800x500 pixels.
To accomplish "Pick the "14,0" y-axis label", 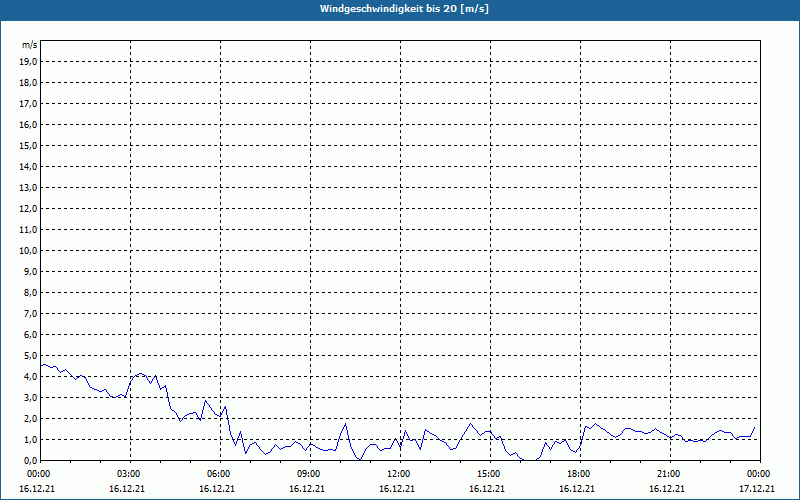I will 28,166.
